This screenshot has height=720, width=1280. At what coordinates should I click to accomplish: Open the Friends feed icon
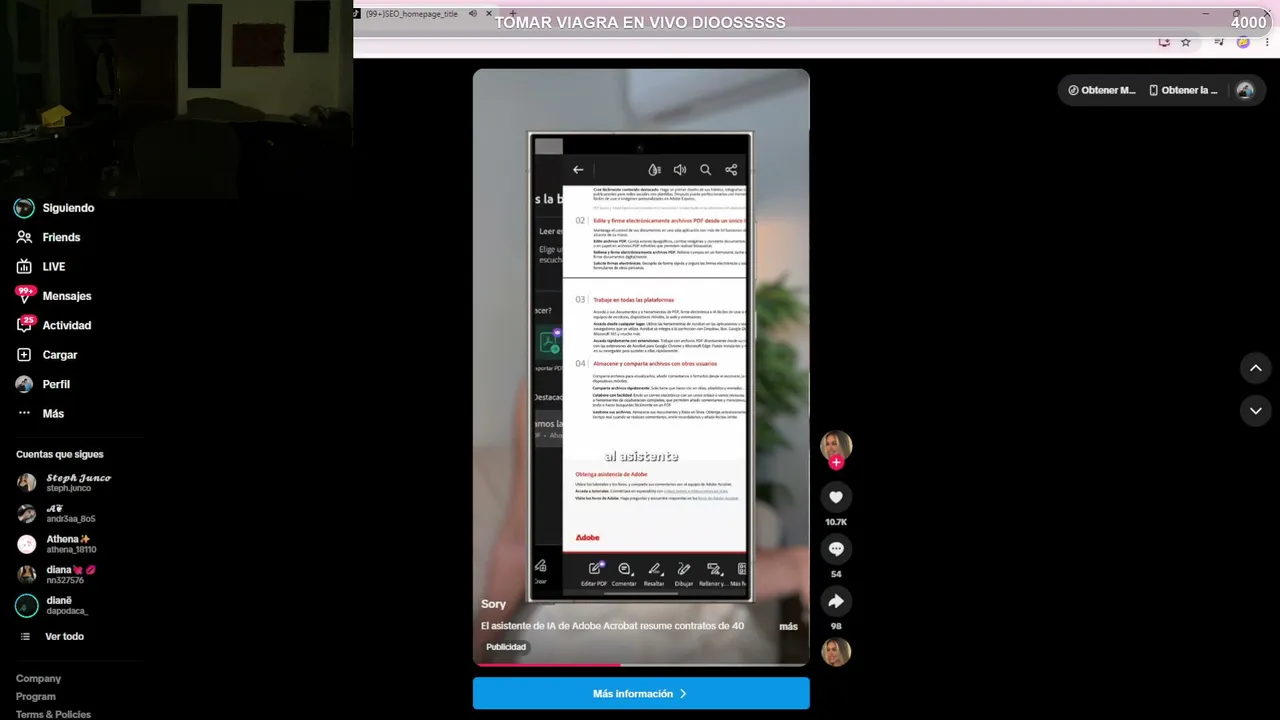click(24, 237)
